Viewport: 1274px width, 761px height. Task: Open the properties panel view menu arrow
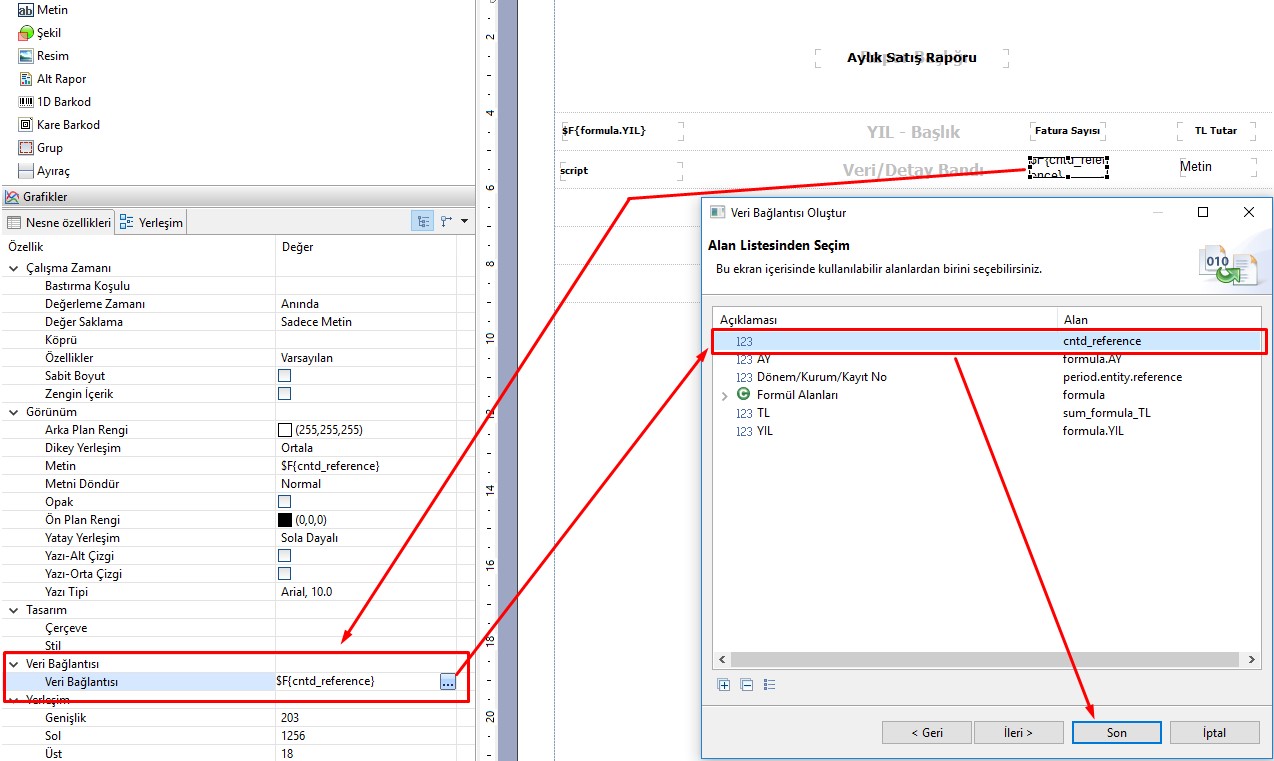[x=465, y=222]
